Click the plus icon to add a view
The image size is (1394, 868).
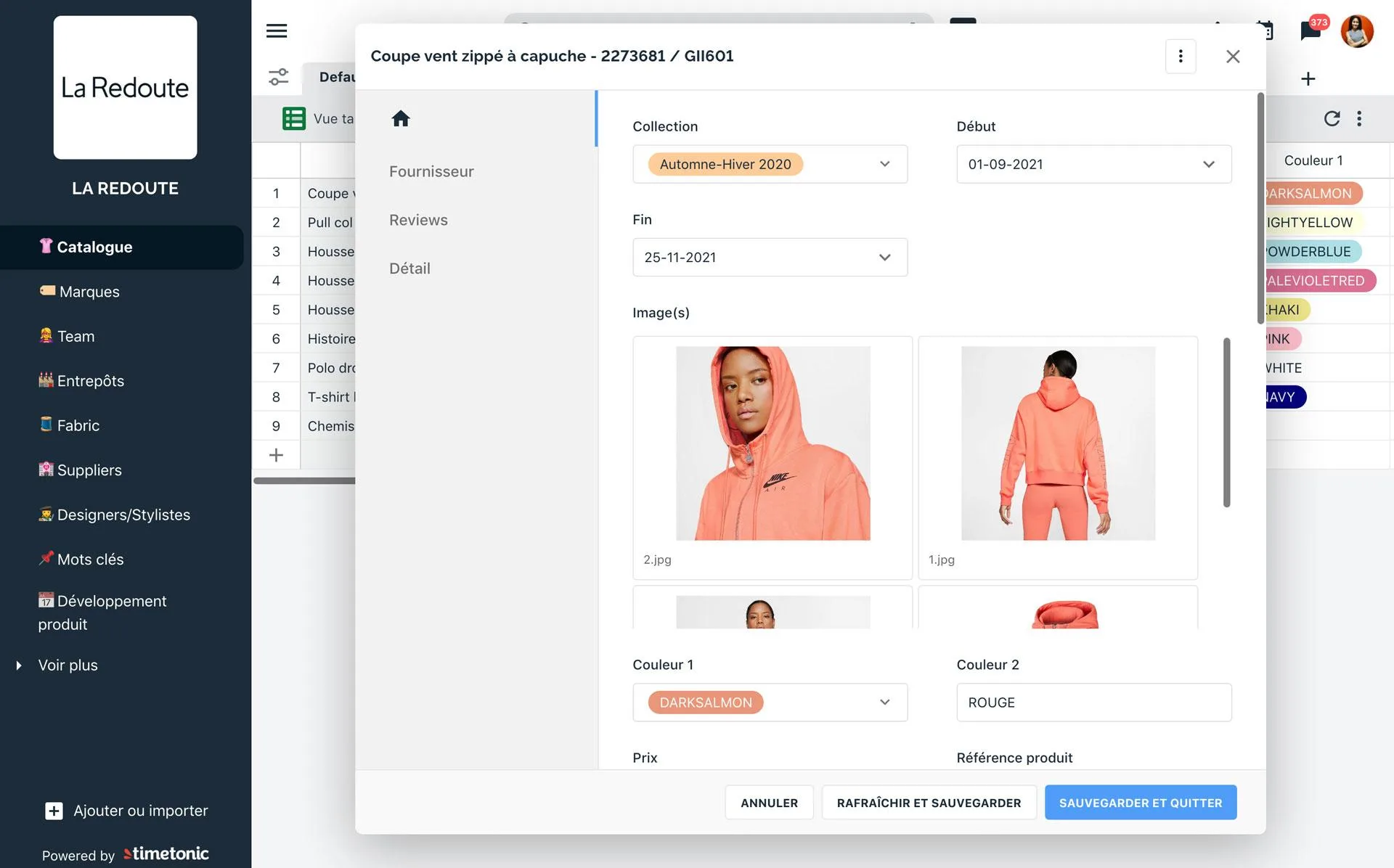coord(1308,78)
